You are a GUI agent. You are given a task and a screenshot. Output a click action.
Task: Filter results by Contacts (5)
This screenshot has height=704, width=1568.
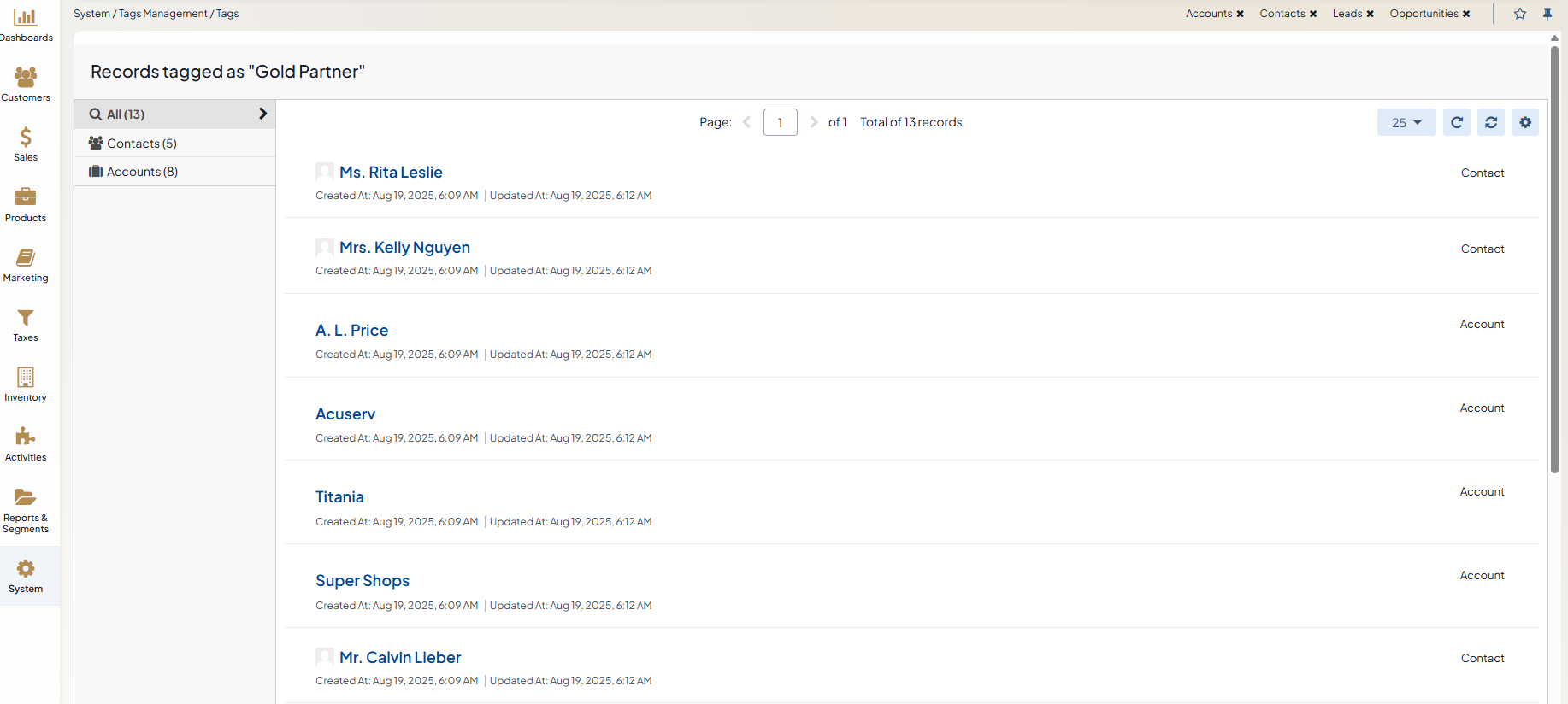coord(141,144)
